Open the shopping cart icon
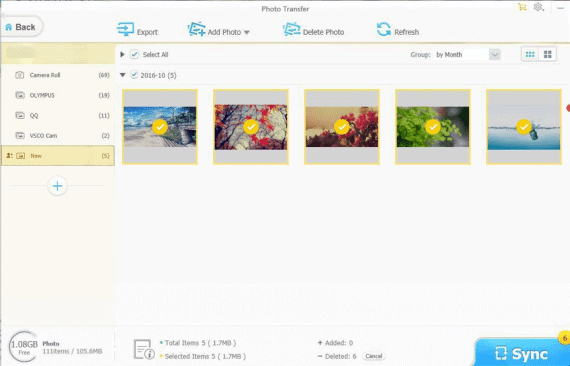 click(522, 7)
